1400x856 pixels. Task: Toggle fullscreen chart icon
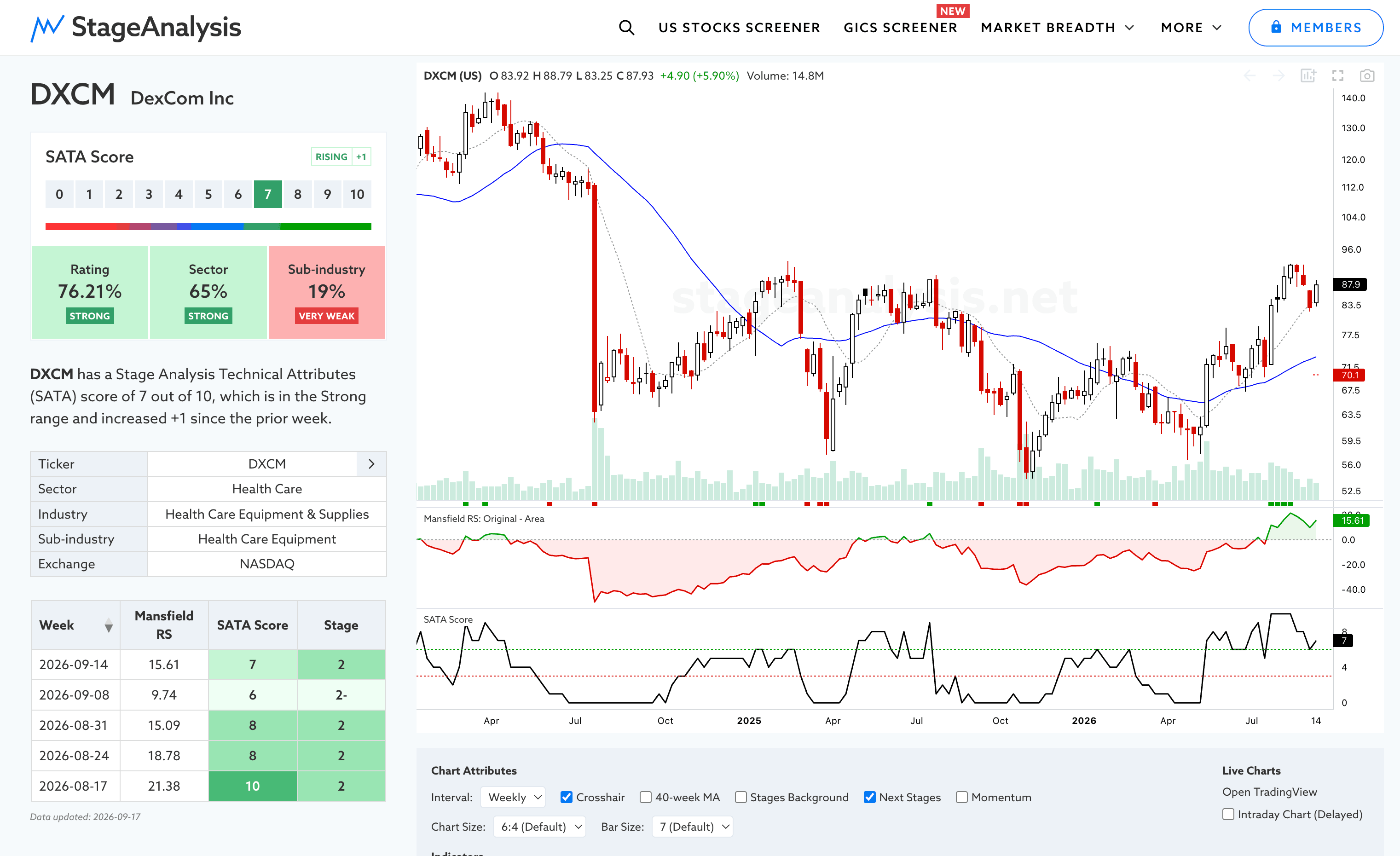[1338, 75]
